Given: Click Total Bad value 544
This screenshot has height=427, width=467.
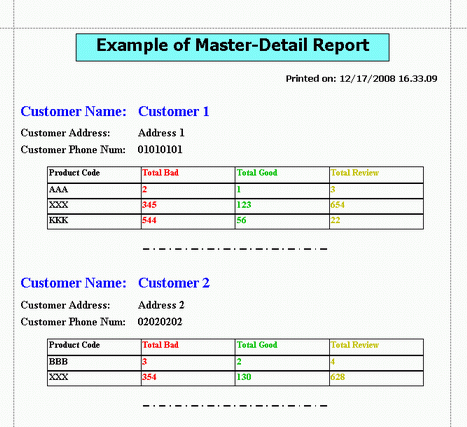Looking at the screenshot, I should click(x=149, y=220).
